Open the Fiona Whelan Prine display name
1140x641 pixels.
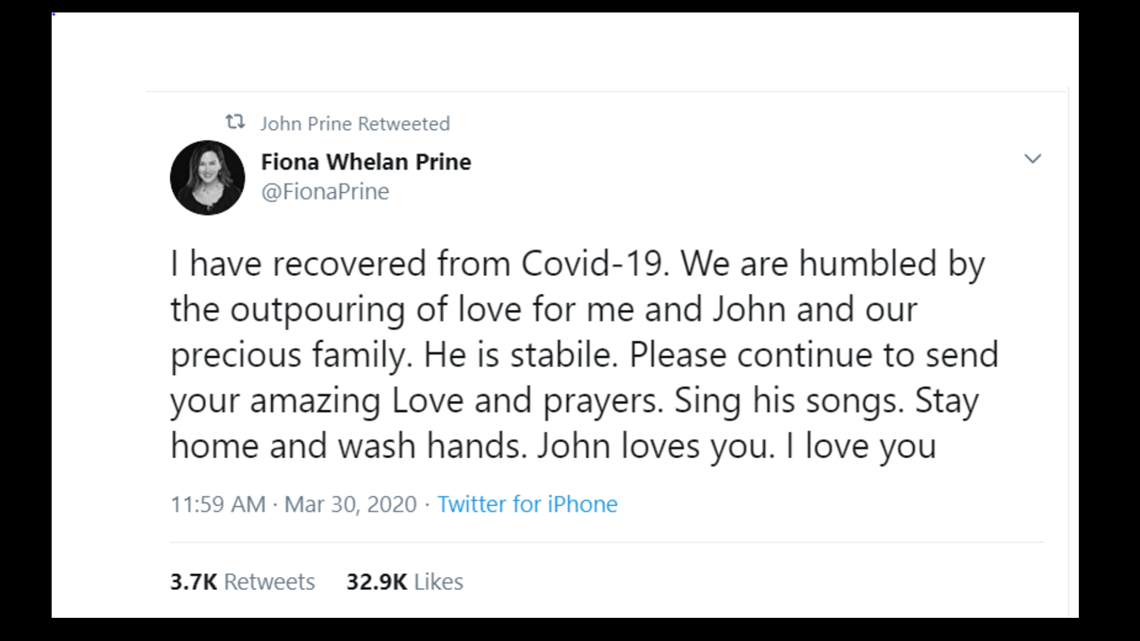click(365, 162)
